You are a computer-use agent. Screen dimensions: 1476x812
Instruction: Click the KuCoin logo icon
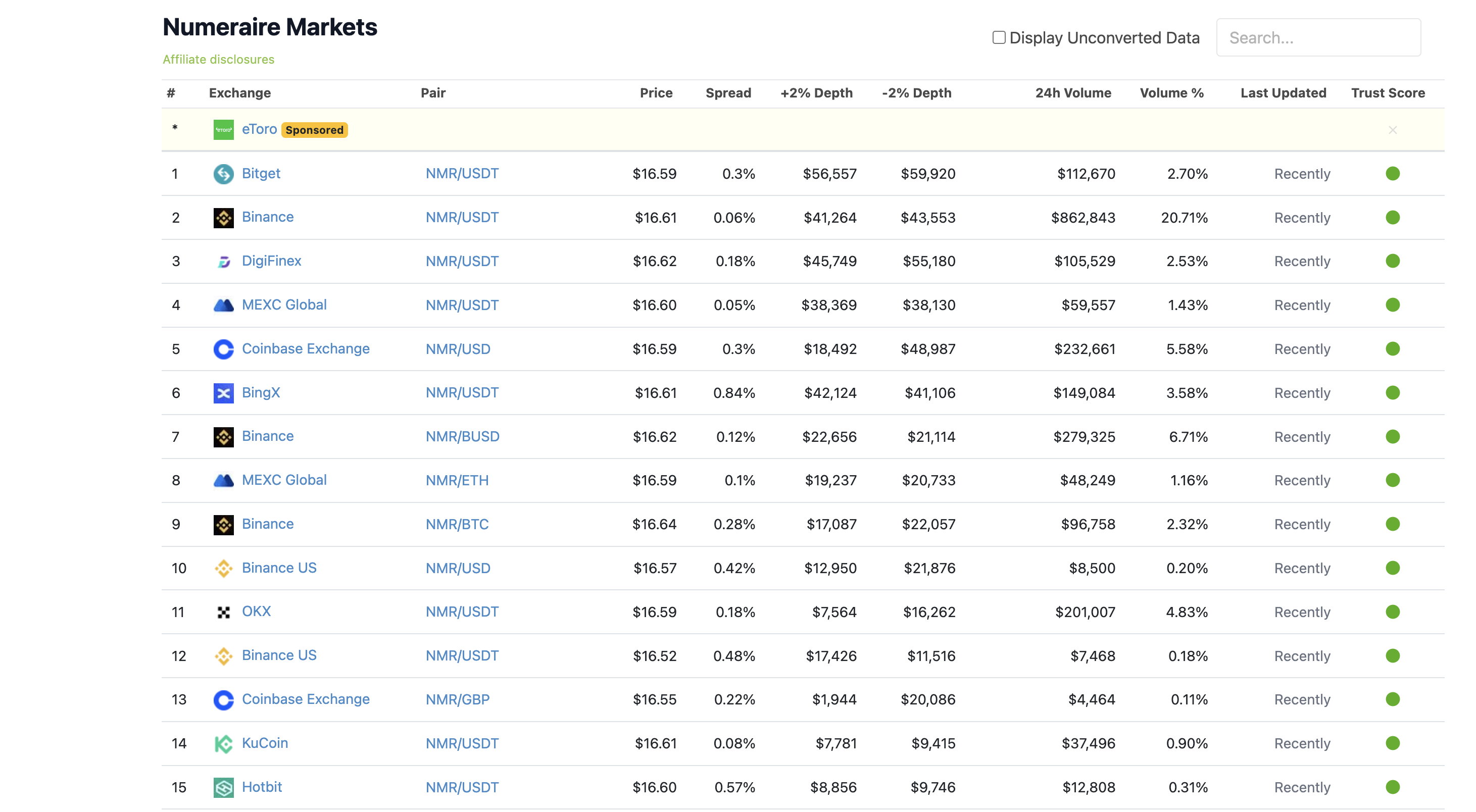click(223, 743)
